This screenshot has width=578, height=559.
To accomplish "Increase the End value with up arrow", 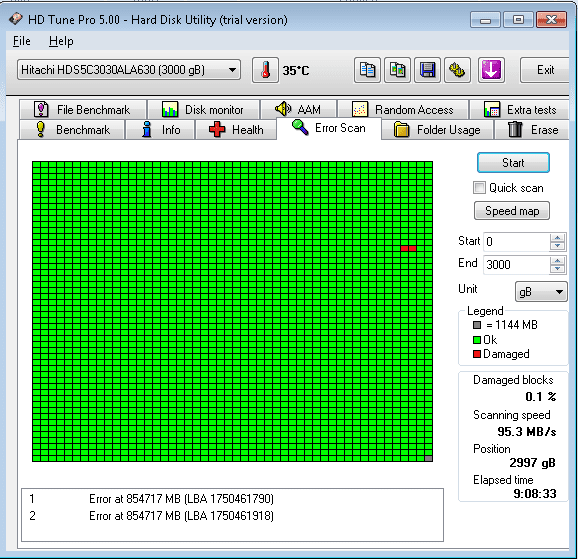I will (x=557, y=261).
